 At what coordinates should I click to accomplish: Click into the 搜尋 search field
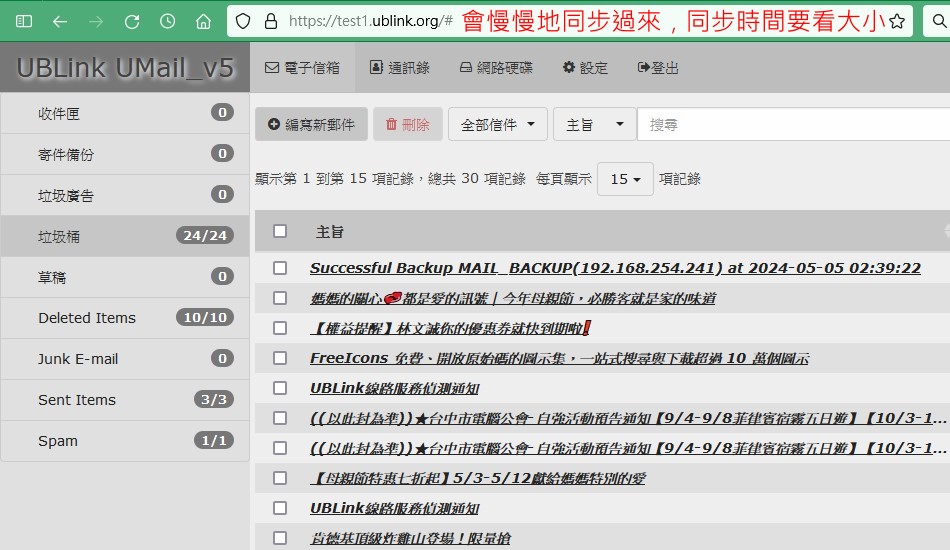pos(790,125)
